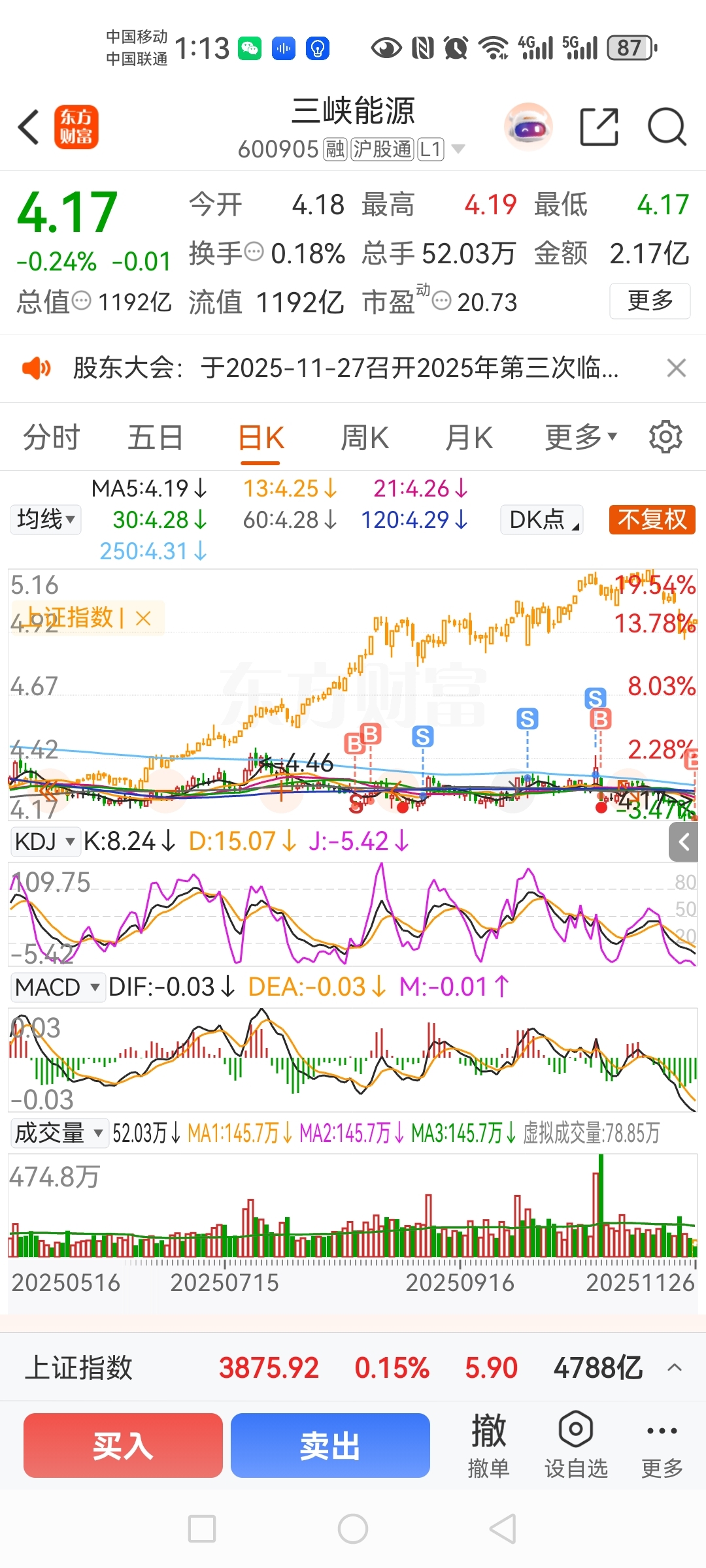Tap the battery 87 indicator

632,48
